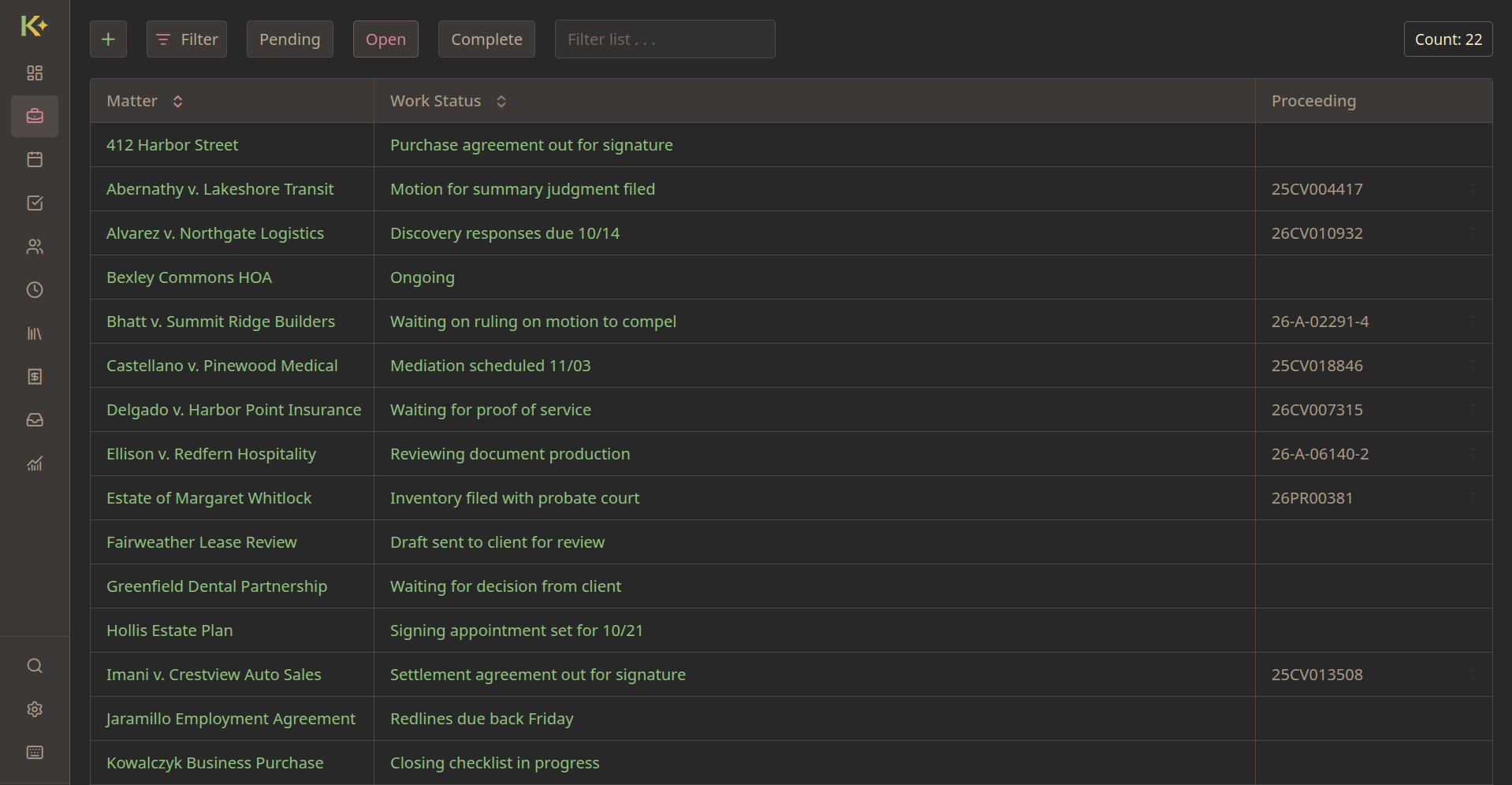Click proceeding number 25CV004417

coord(1316,189)
